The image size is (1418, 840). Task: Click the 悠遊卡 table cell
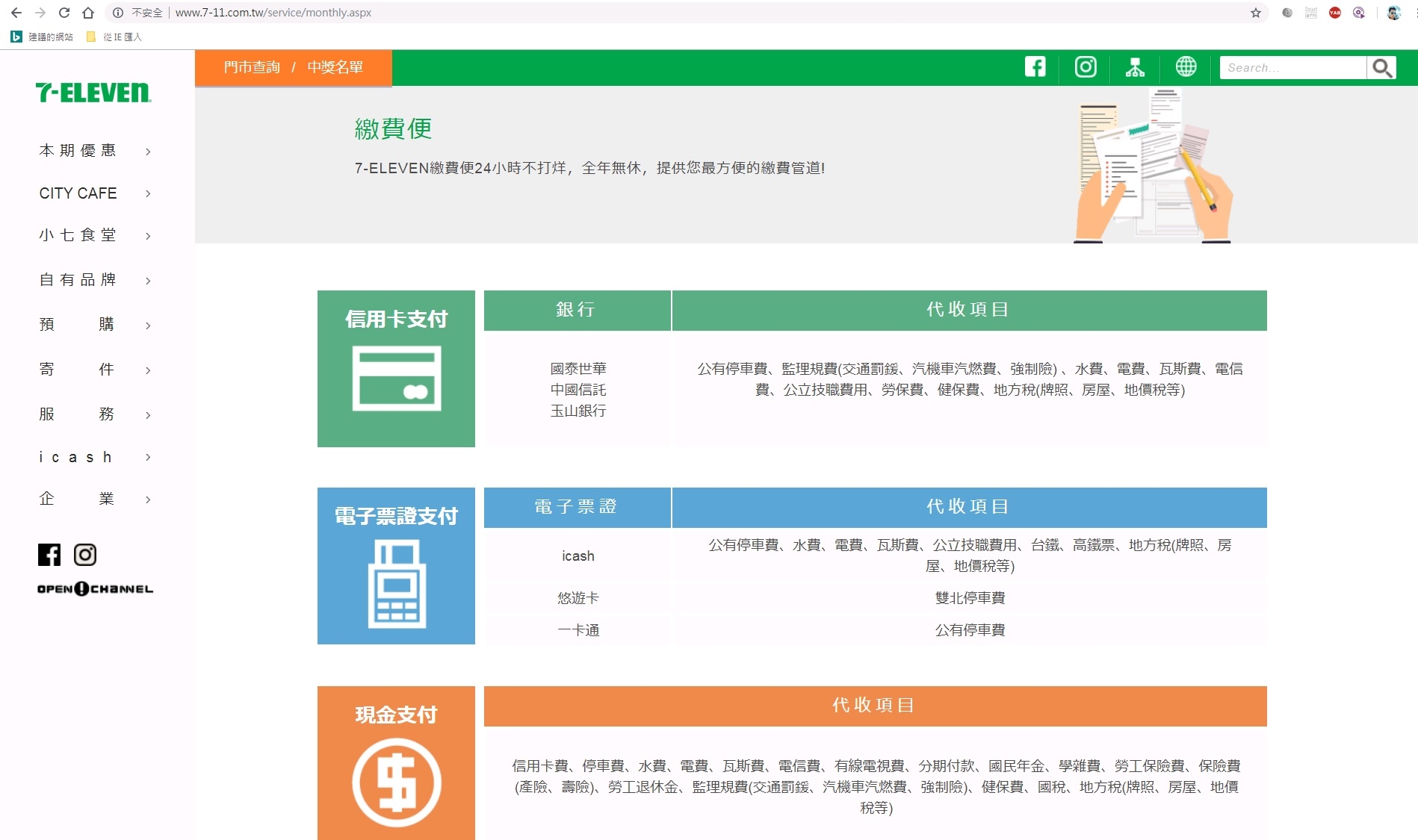pos(578,598)
